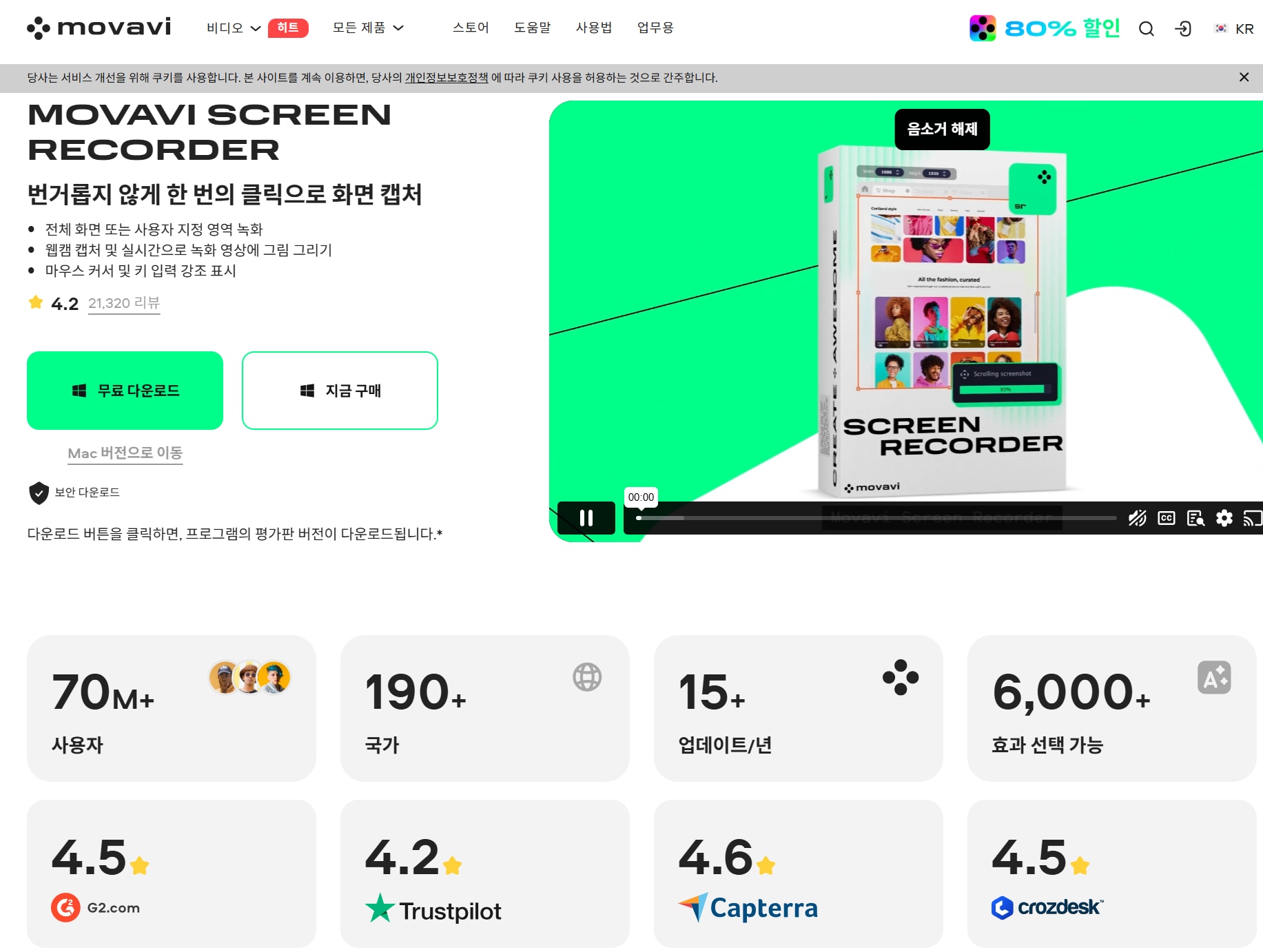Open the search magnifier icon in header
This screenshot has height=952, width=1263.
pyautogui.click(x=1146, y=28)
